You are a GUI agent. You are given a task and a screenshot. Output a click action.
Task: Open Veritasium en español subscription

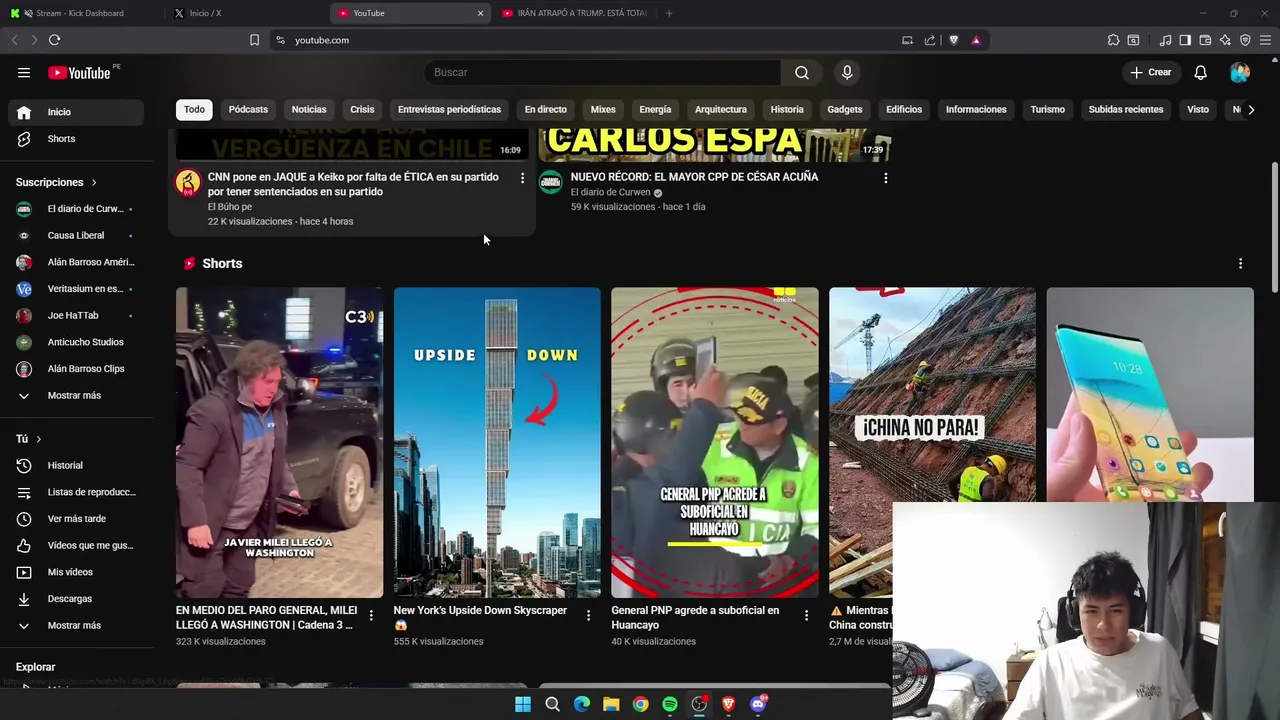pyautogui.click(x=77, y=289)
